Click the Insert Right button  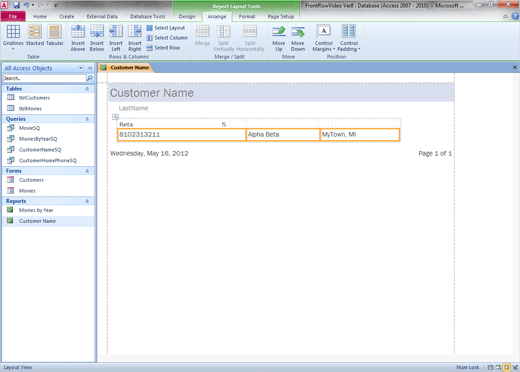click(135, 38)
